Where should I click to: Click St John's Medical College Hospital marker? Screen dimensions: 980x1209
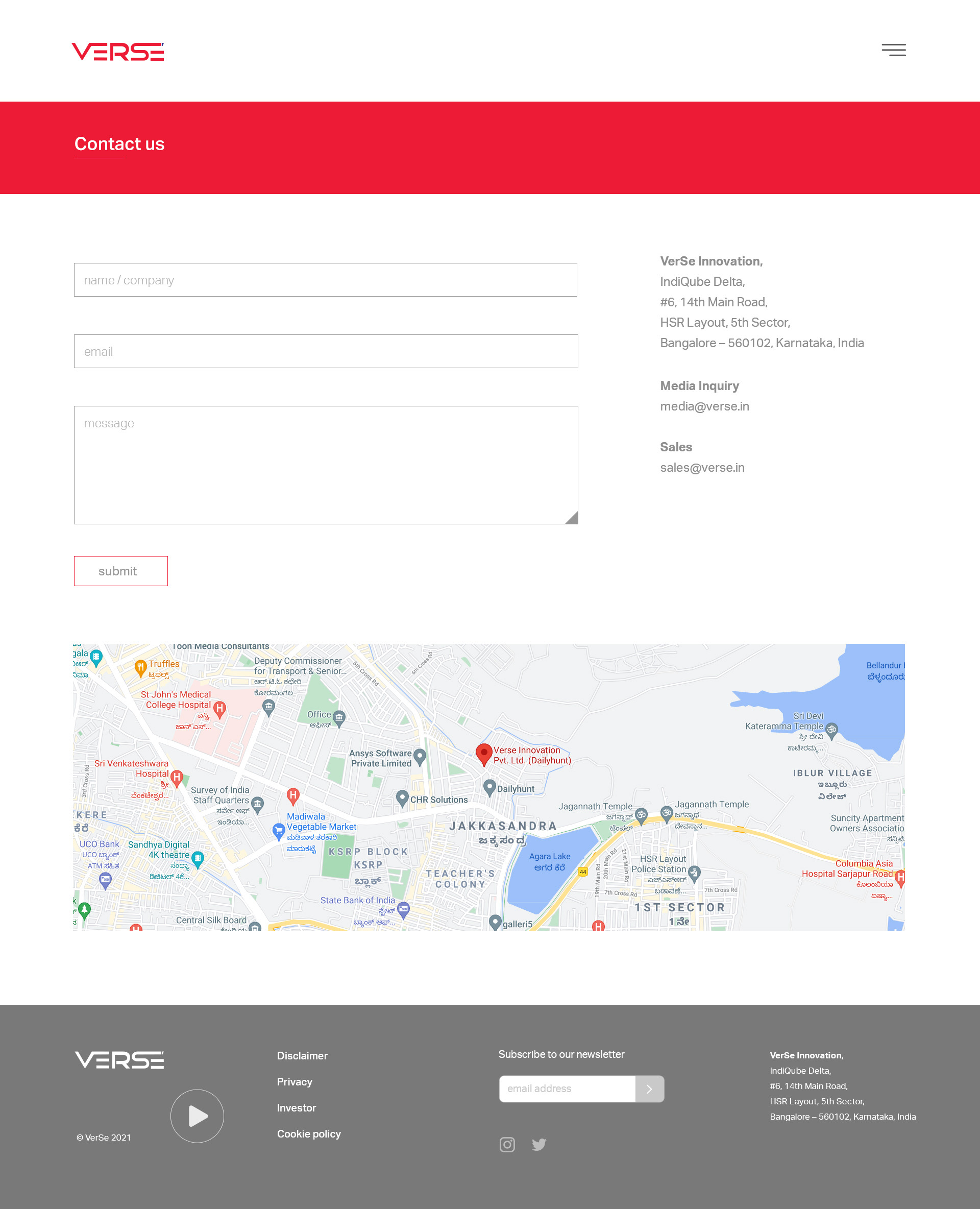click(219, 709)
